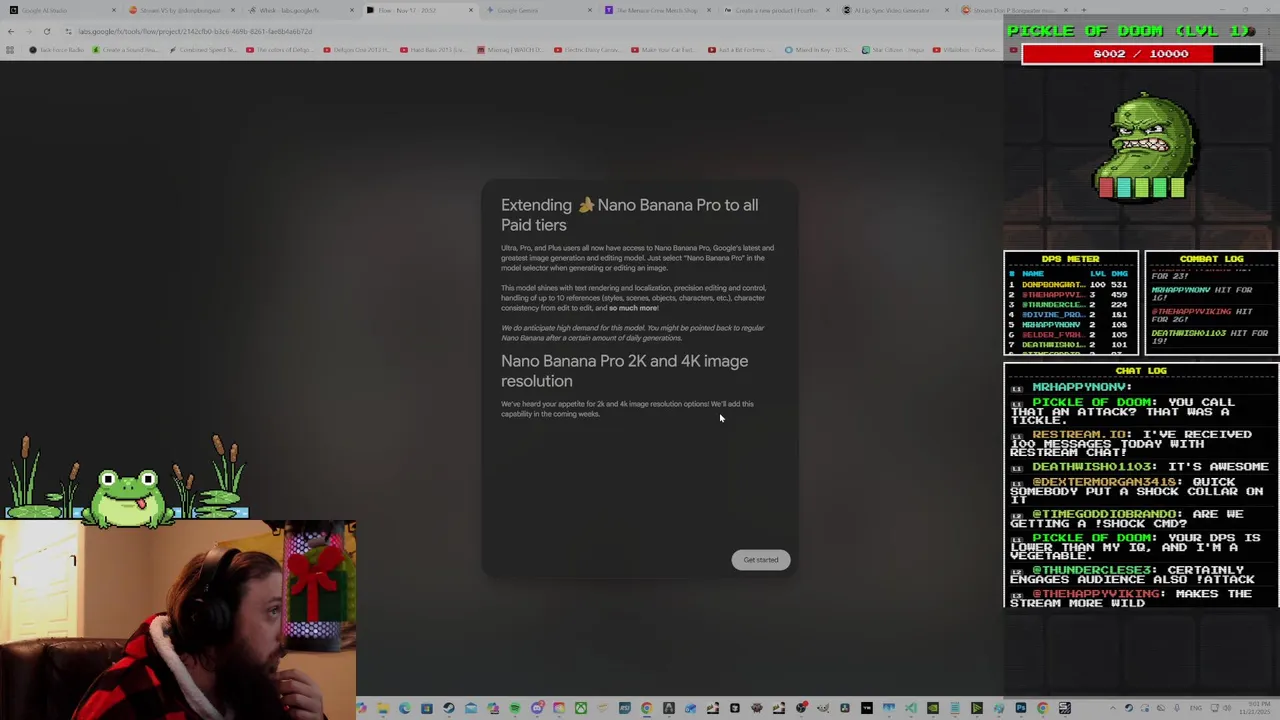Go back with the browser back arrow

tap(10, 31)
